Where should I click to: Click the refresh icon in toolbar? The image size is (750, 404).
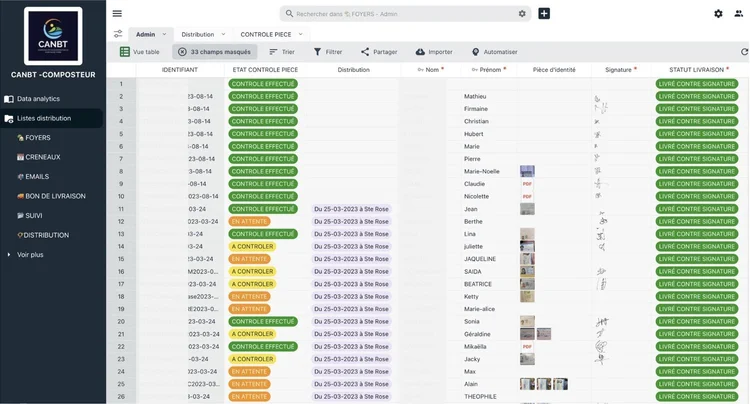coord(744,52)
